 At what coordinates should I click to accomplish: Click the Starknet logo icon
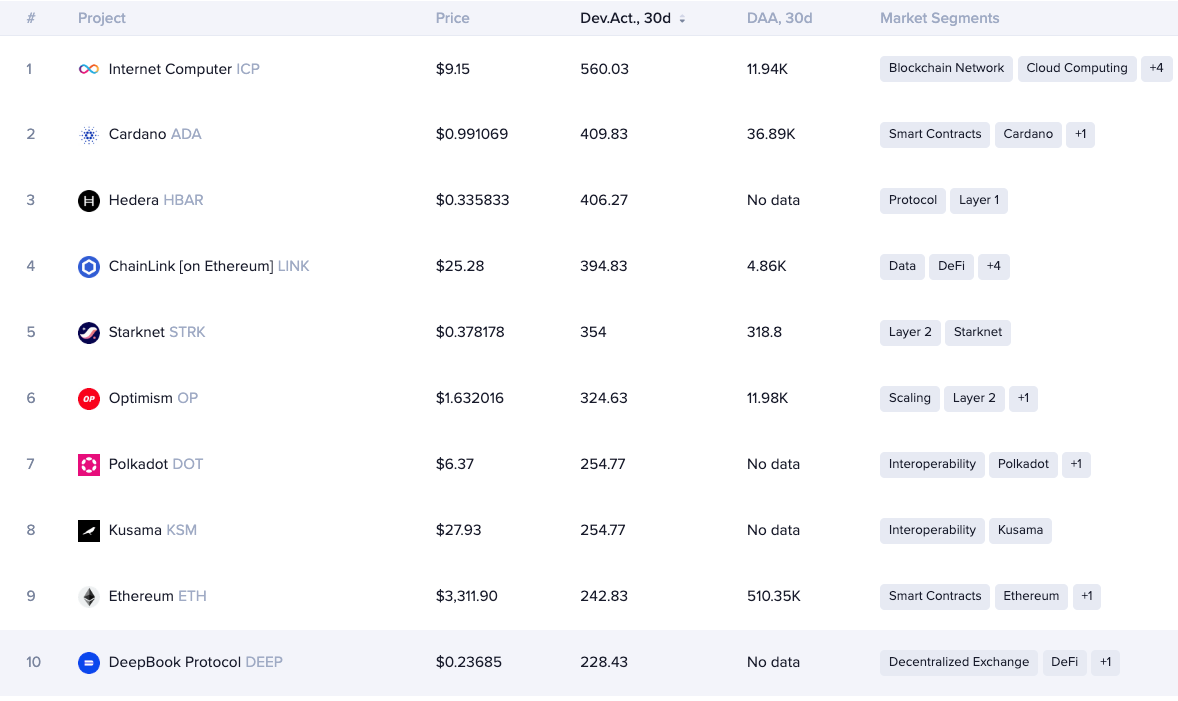coord(89,333)
